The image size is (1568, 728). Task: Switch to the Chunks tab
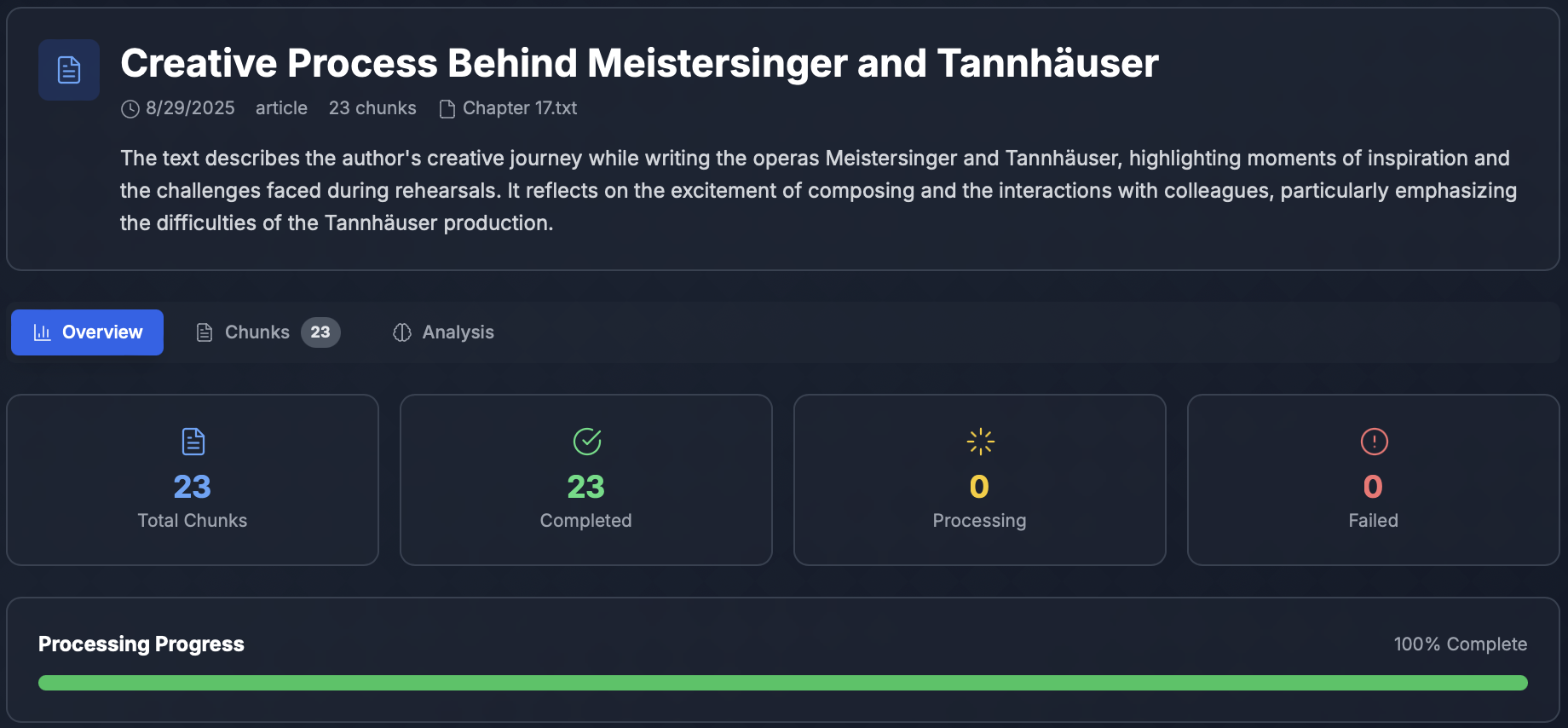268,332
